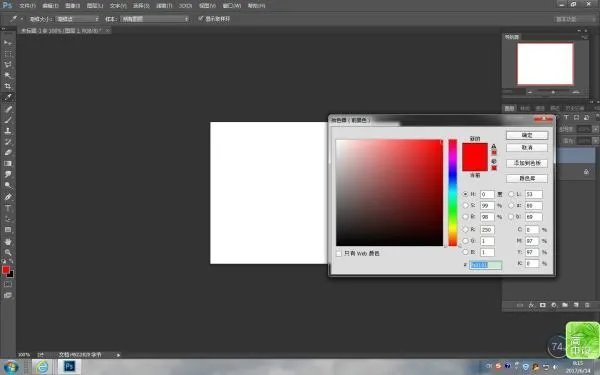Select the Pen tool
The image size is (600, 375).
8,197
